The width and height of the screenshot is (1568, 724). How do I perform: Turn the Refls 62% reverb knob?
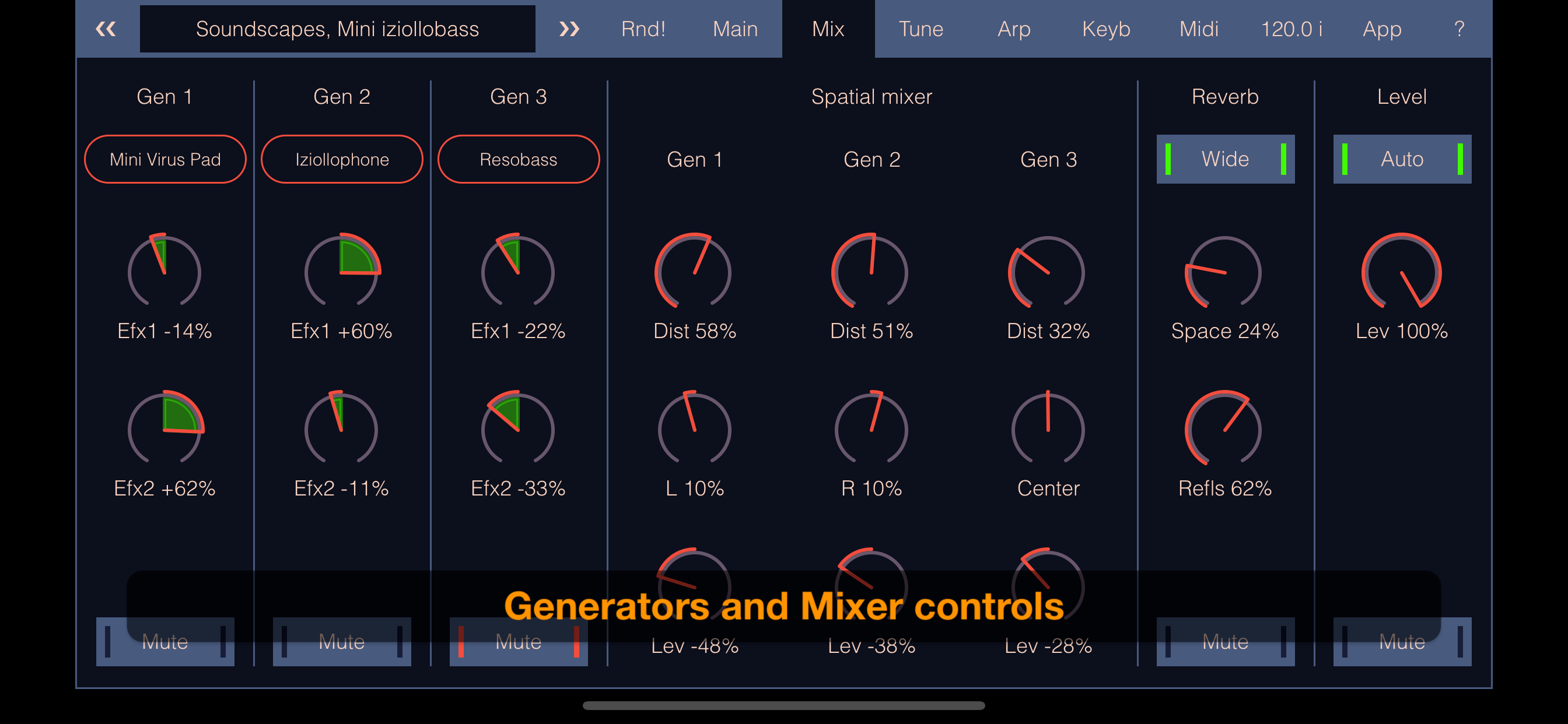tap(1226, 430)
